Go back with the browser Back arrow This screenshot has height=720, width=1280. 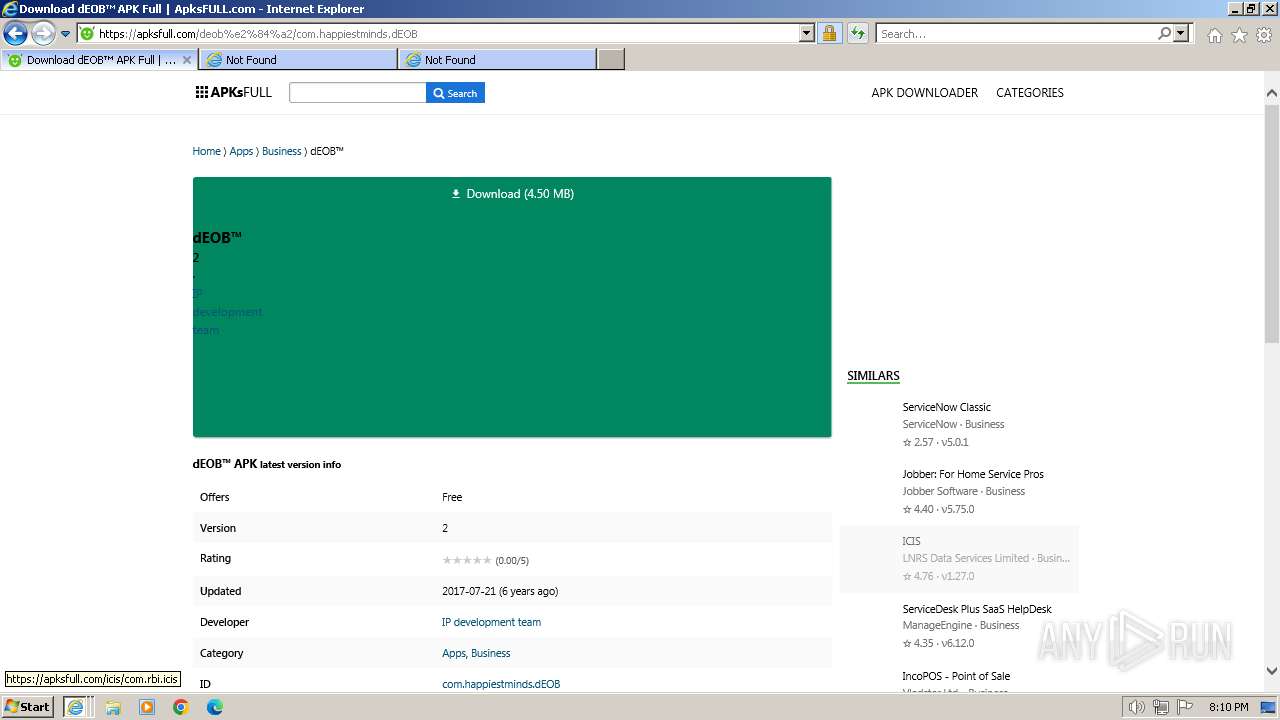[15, 33]
